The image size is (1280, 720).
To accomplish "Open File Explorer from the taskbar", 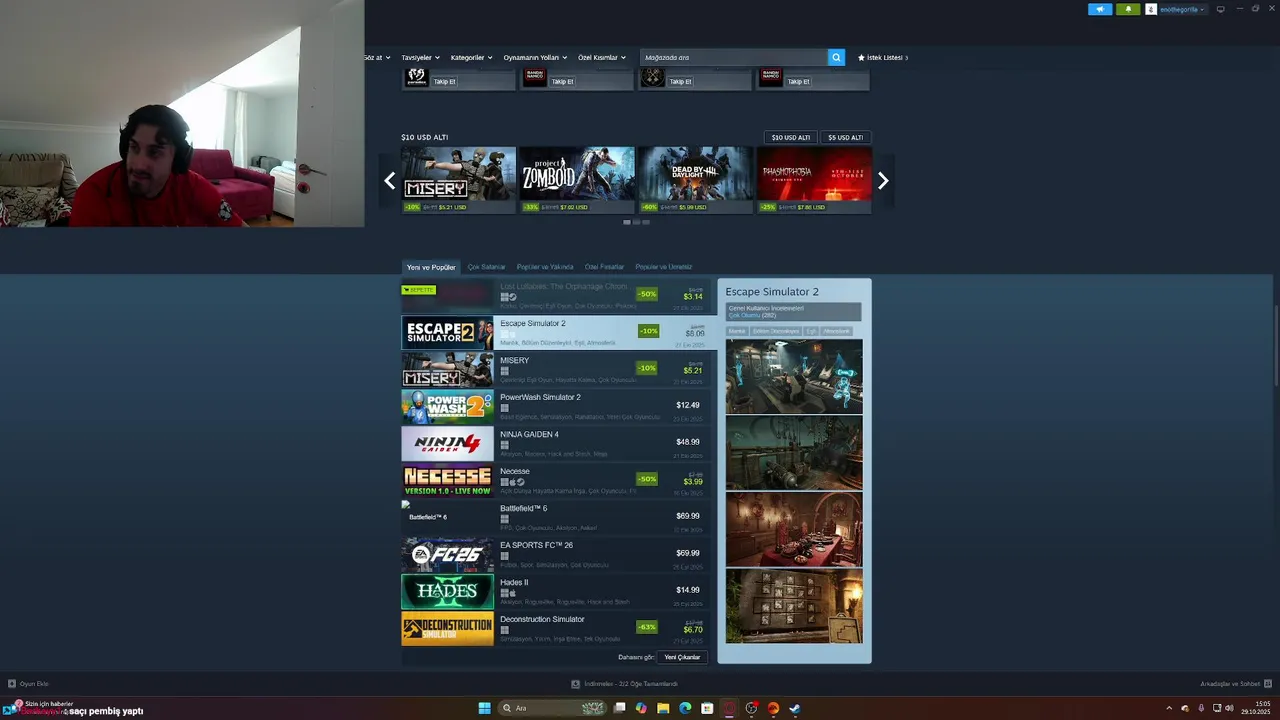I will click(663, 708).
